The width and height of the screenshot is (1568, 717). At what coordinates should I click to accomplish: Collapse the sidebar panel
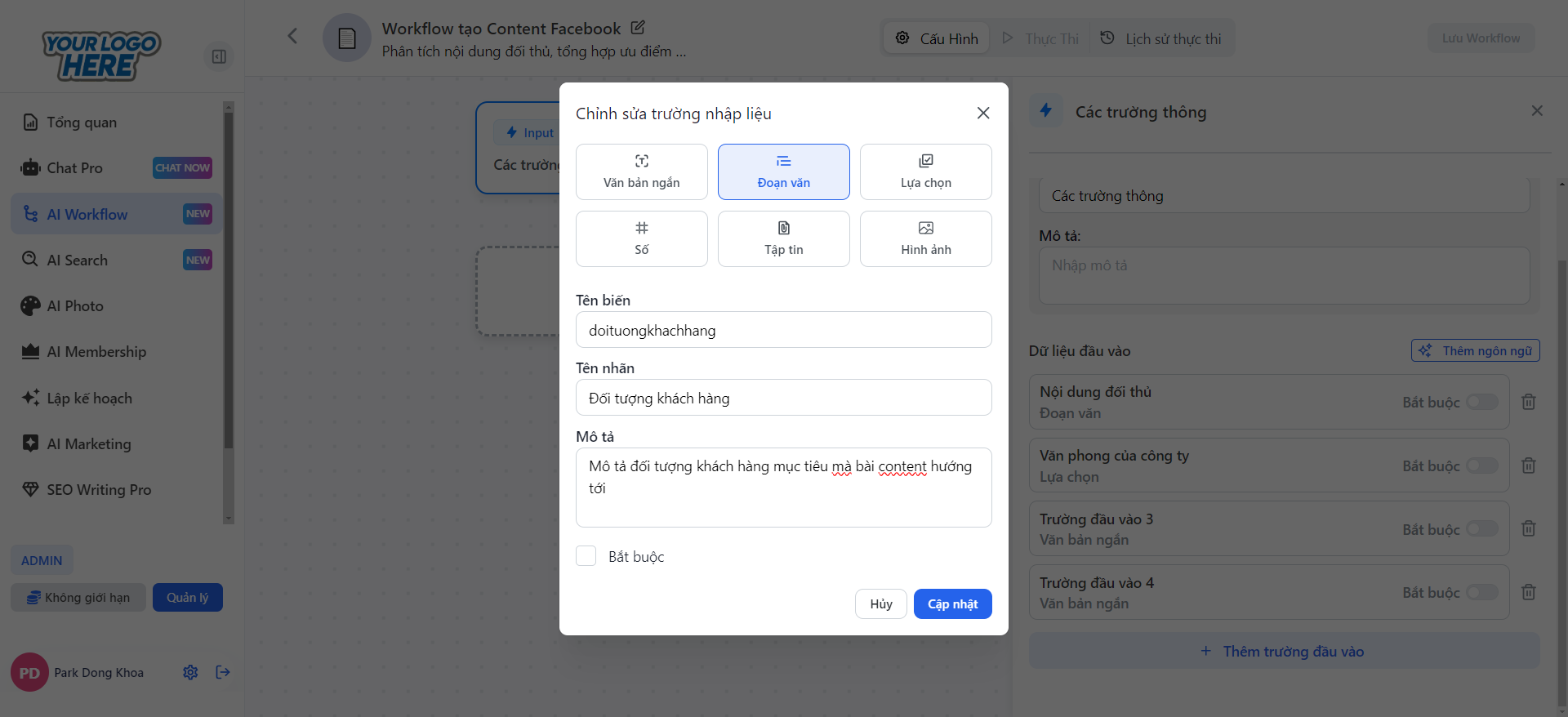coord(219,56)
